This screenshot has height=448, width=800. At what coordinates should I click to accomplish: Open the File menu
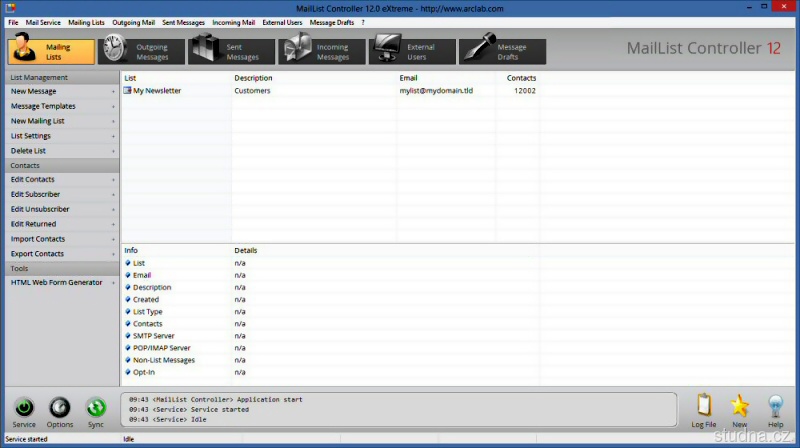tap(13, 22)
